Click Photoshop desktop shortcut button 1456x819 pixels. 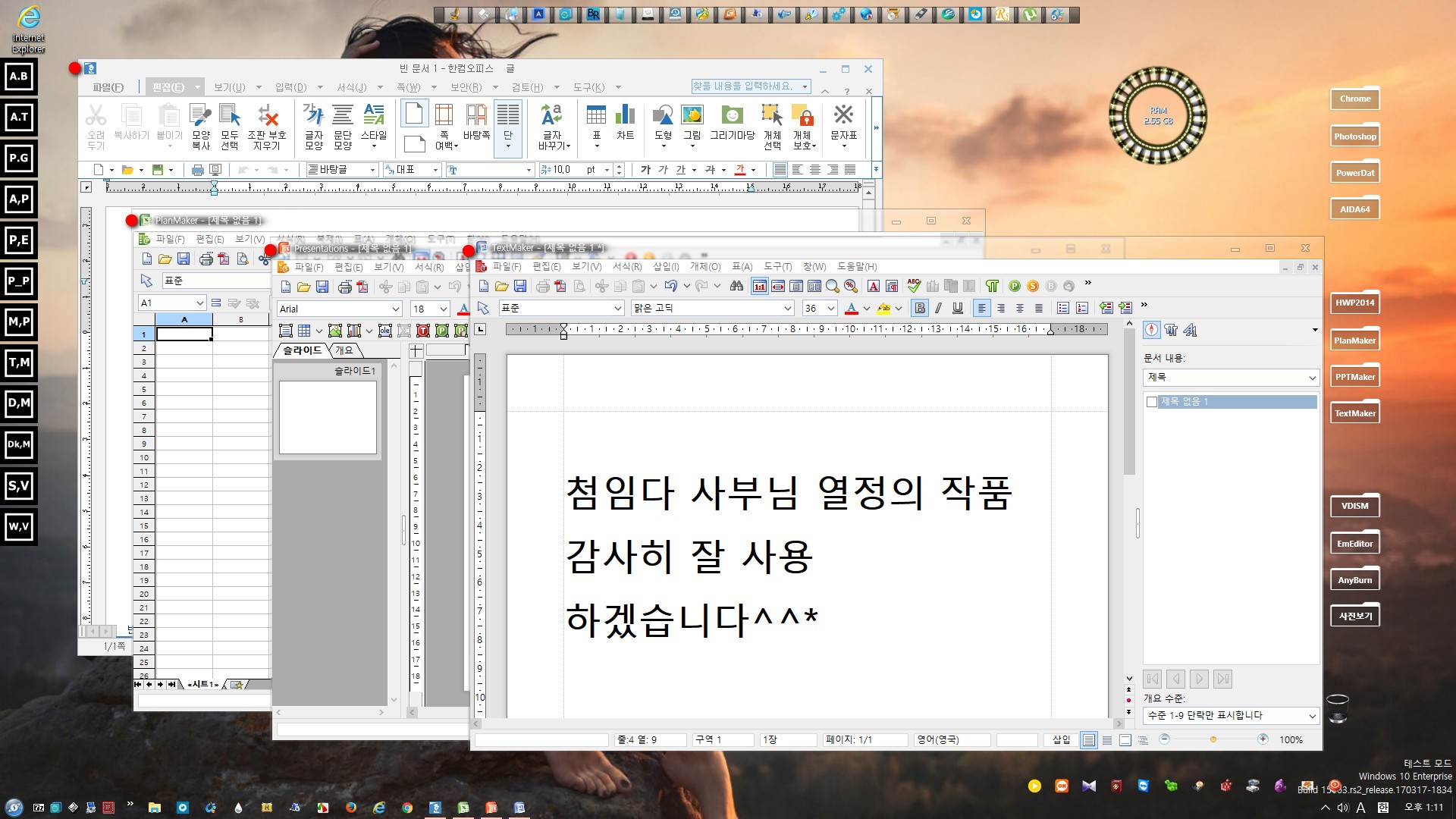click(x=1355, y=136)
